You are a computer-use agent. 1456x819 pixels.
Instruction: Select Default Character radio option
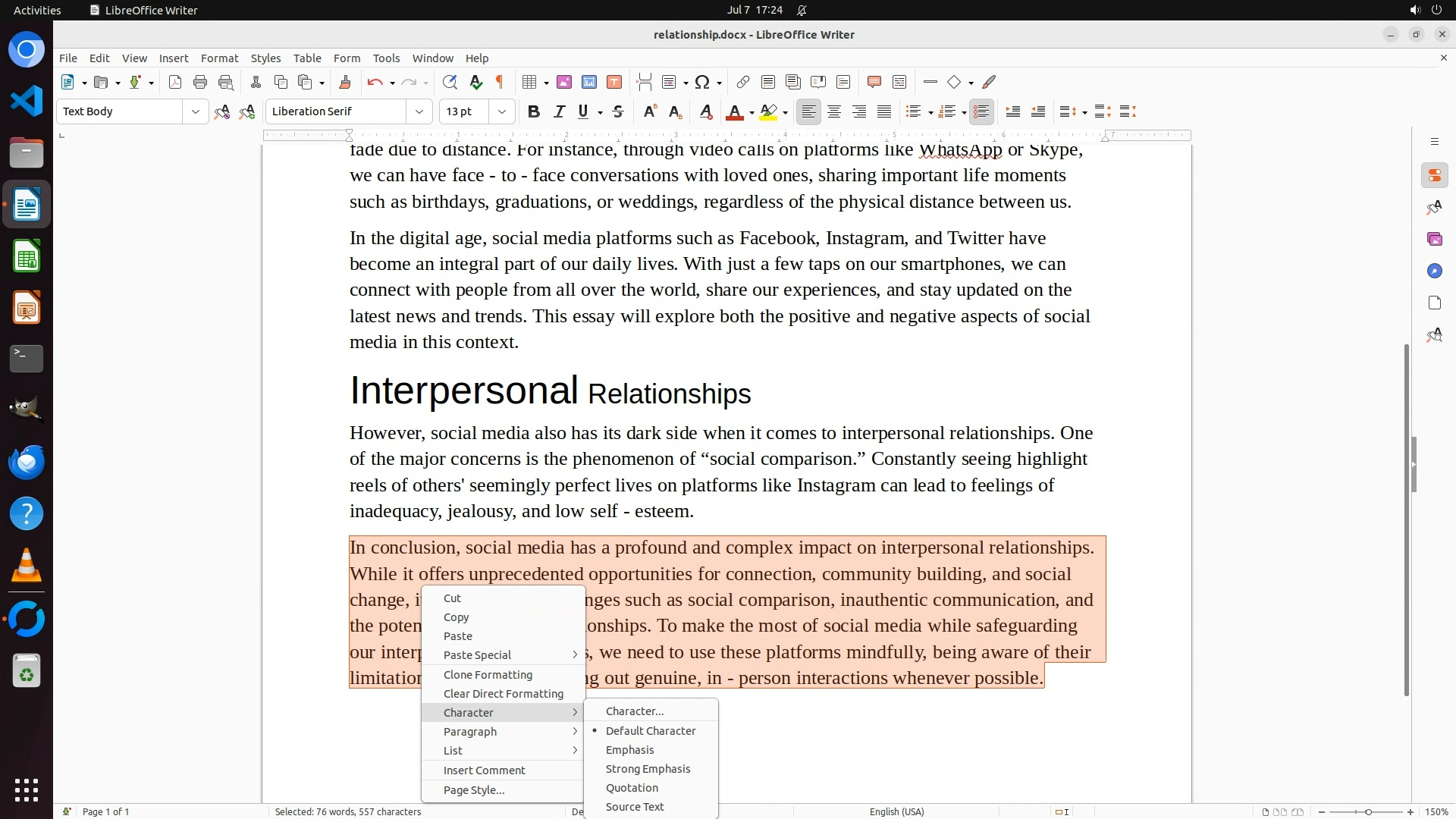(x=650, y=731)
